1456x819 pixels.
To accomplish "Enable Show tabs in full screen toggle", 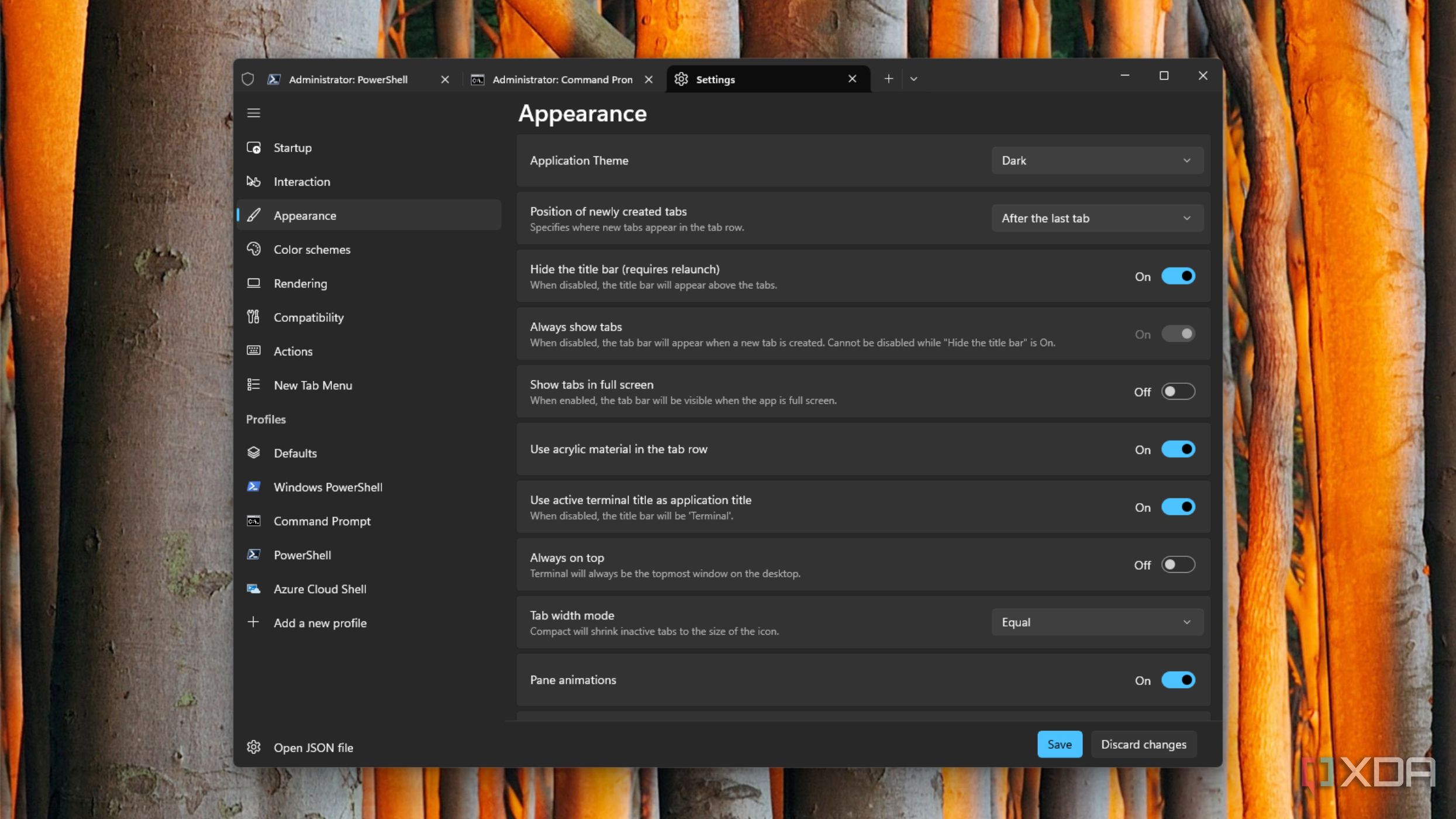I will click(1178, 391).
